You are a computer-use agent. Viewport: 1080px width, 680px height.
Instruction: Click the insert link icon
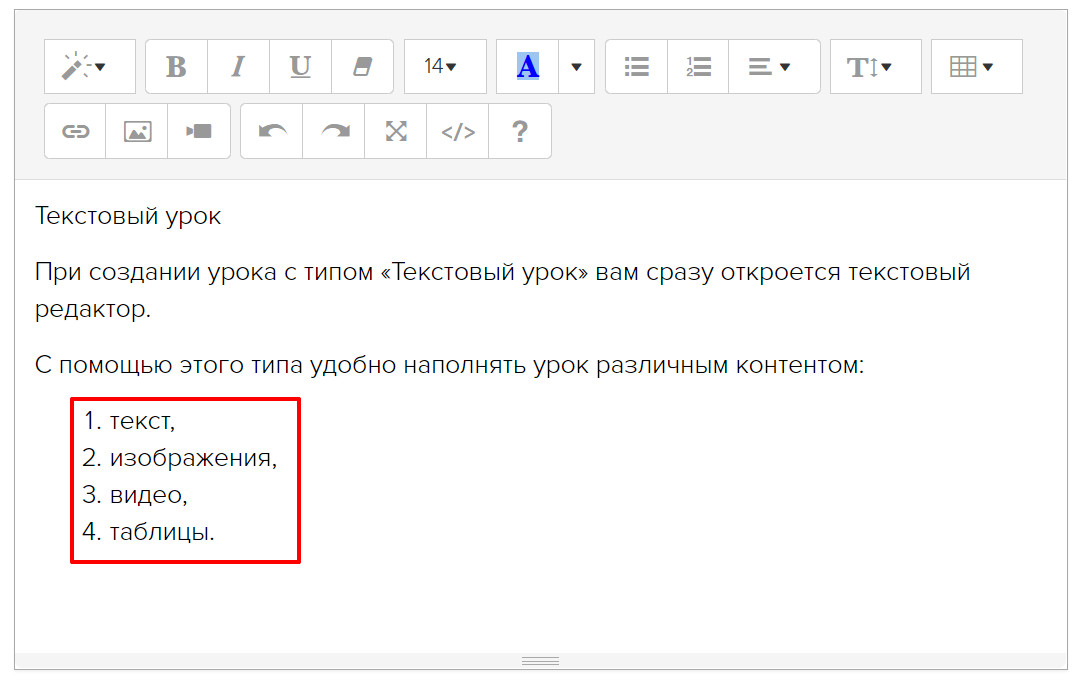75,131
